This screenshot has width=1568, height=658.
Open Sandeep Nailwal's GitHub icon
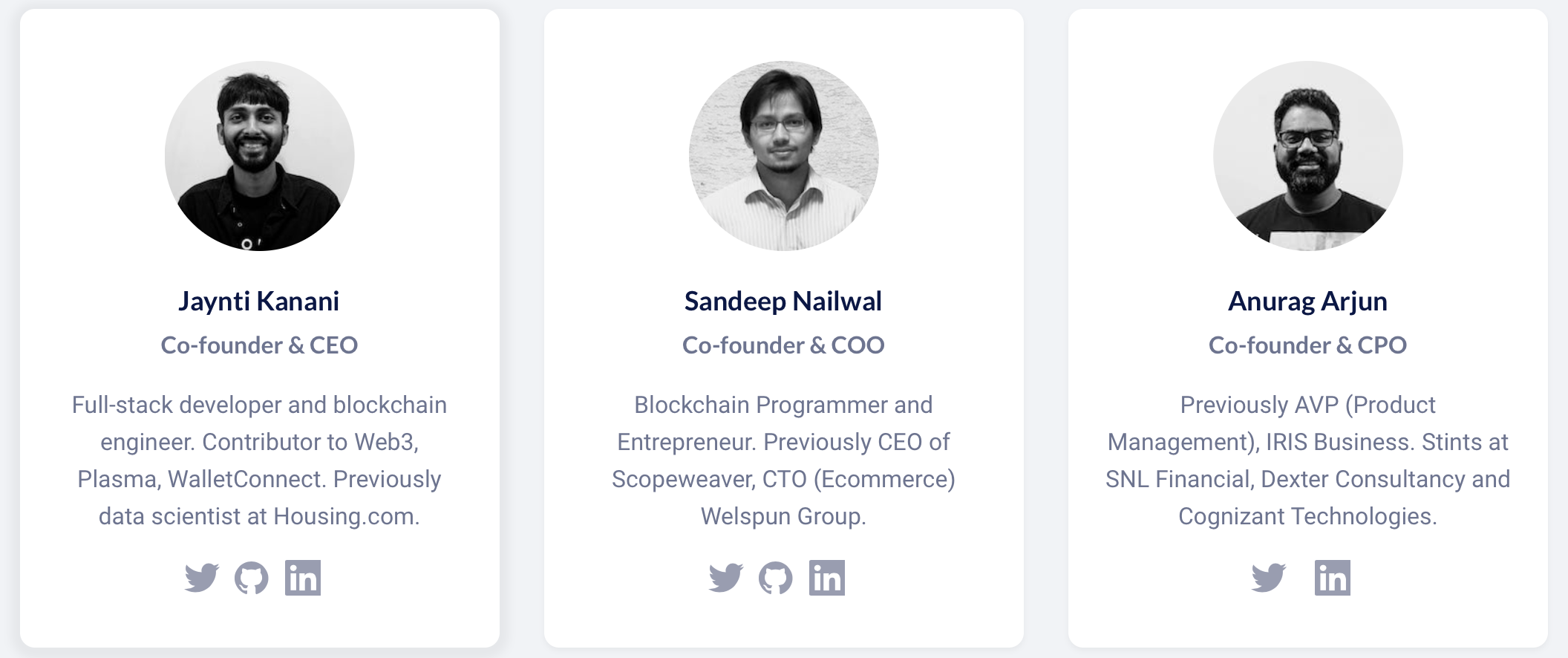point(776,578)
